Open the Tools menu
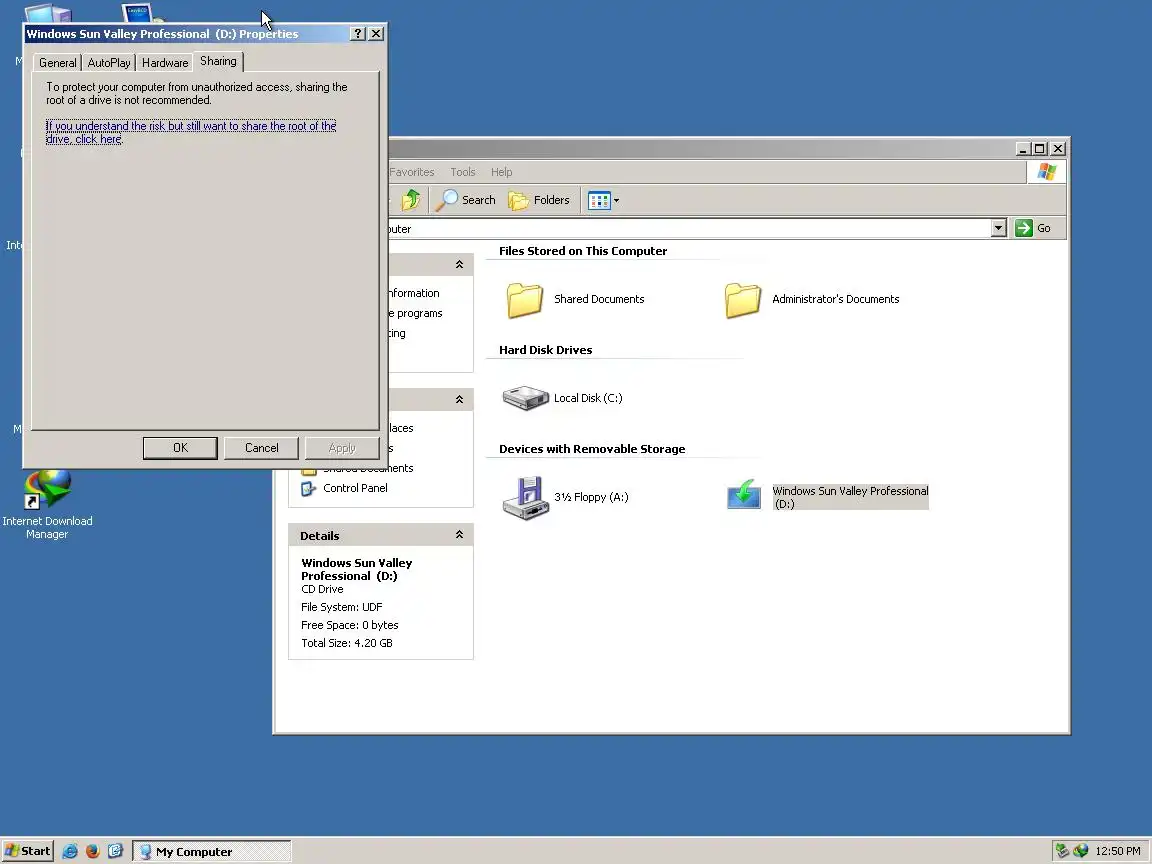Screen dimensions: 1152x864 [x=463, y=172]
